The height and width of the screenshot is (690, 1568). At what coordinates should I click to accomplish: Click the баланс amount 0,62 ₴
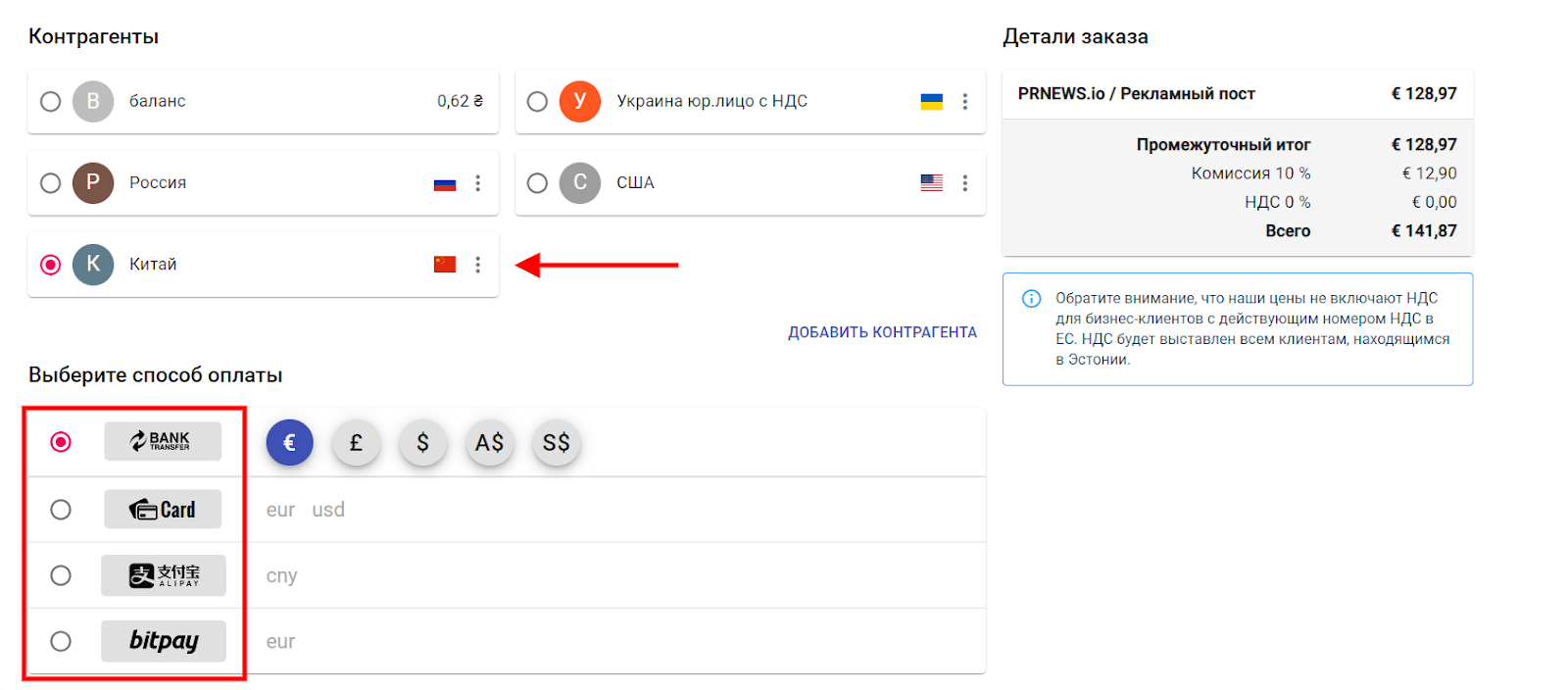point(460,101)
